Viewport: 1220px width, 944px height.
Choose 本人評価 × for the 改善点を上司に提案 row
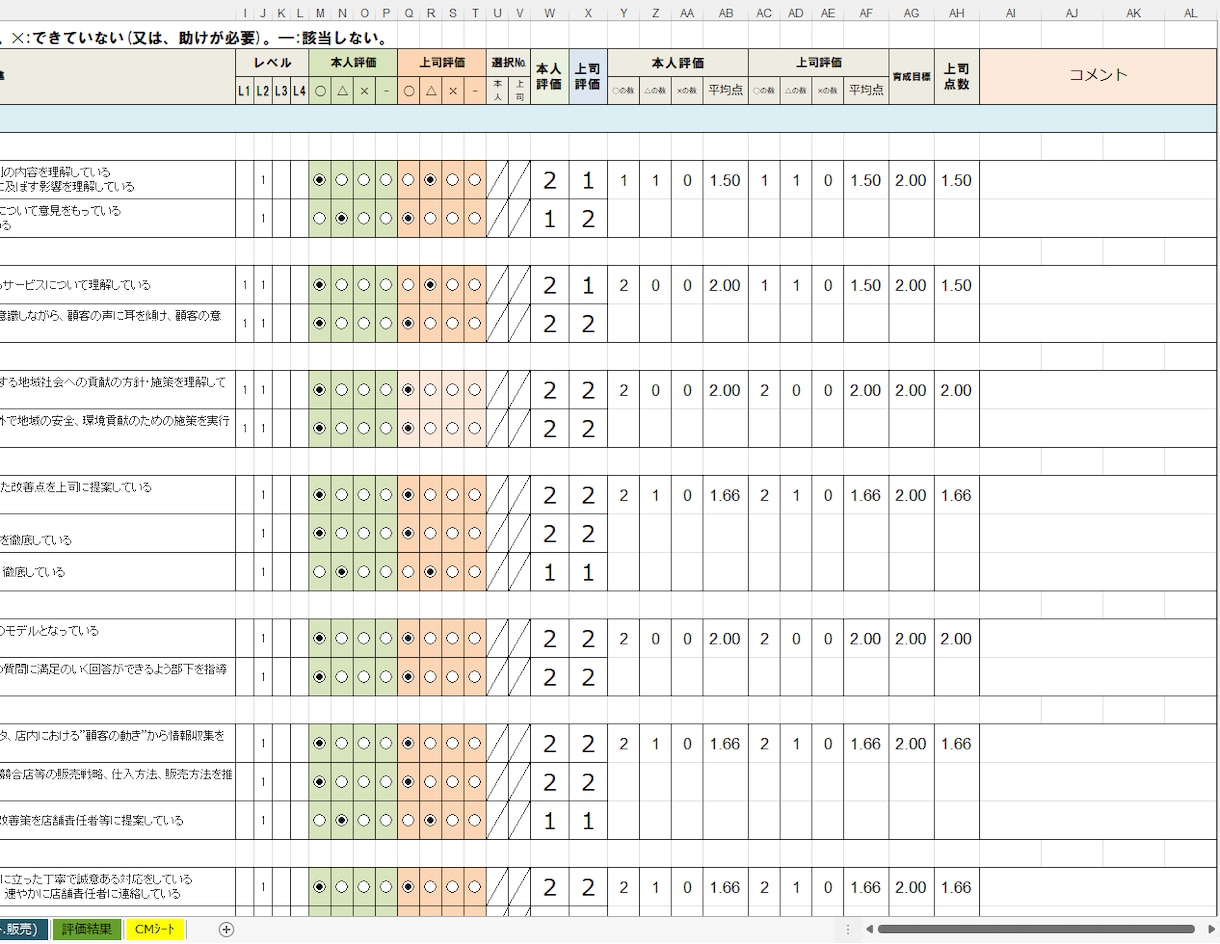click(x=364, y=495)
